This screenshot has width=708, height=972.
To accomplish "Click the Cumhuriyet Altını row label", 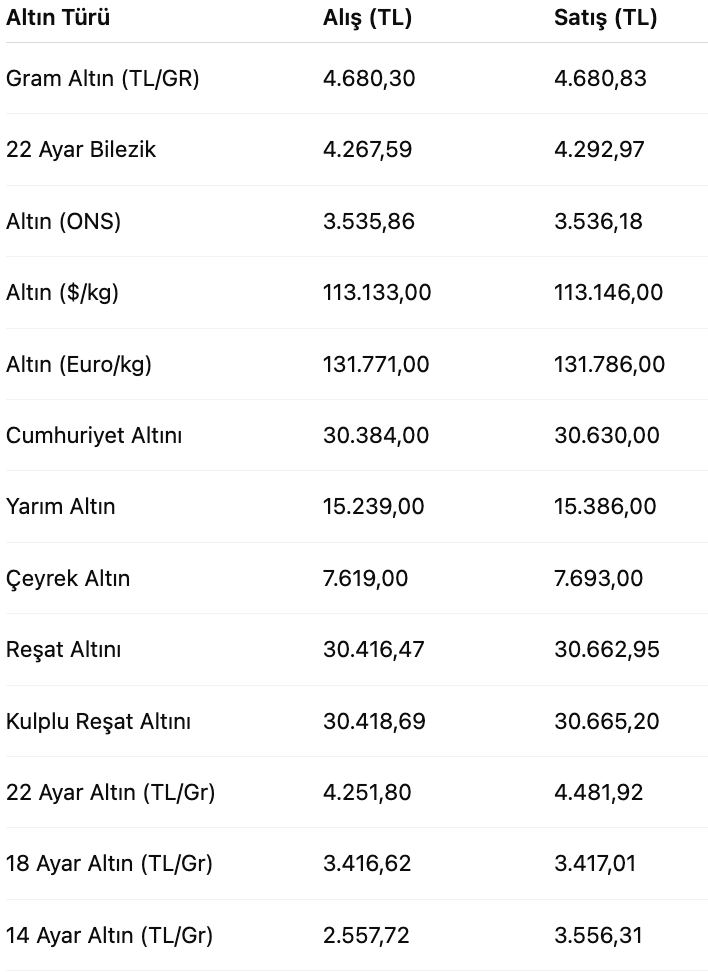I will [94, 435].
